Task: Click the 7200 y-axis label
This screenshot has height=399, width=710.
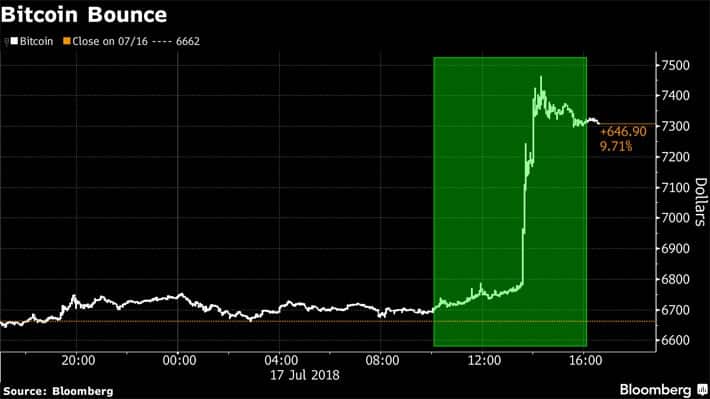Action: 676,157
